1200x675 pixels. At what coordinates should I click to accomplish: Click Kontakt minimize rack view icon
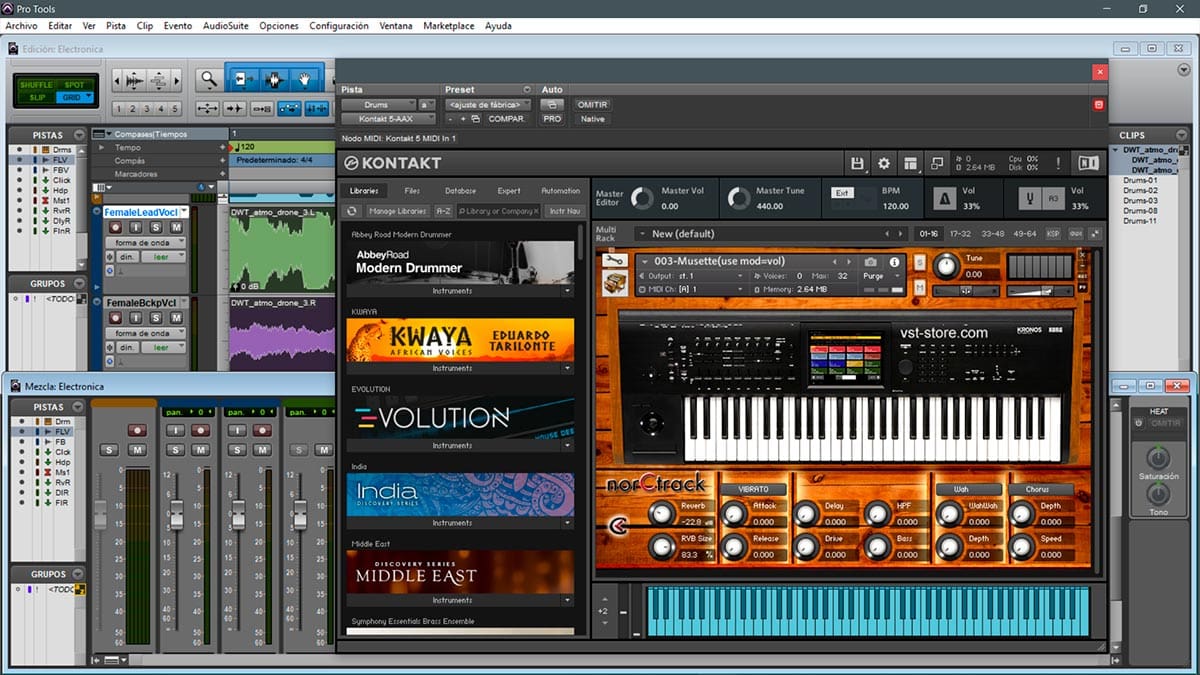pos(937,163)
